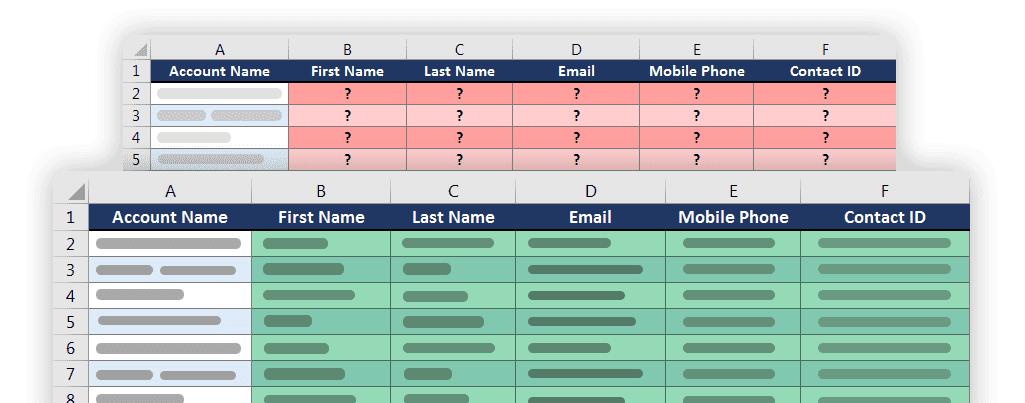Click the select-all corner triangle in green sheet
The height and width of the screenshot is (403, 1025).
point(76,192)
